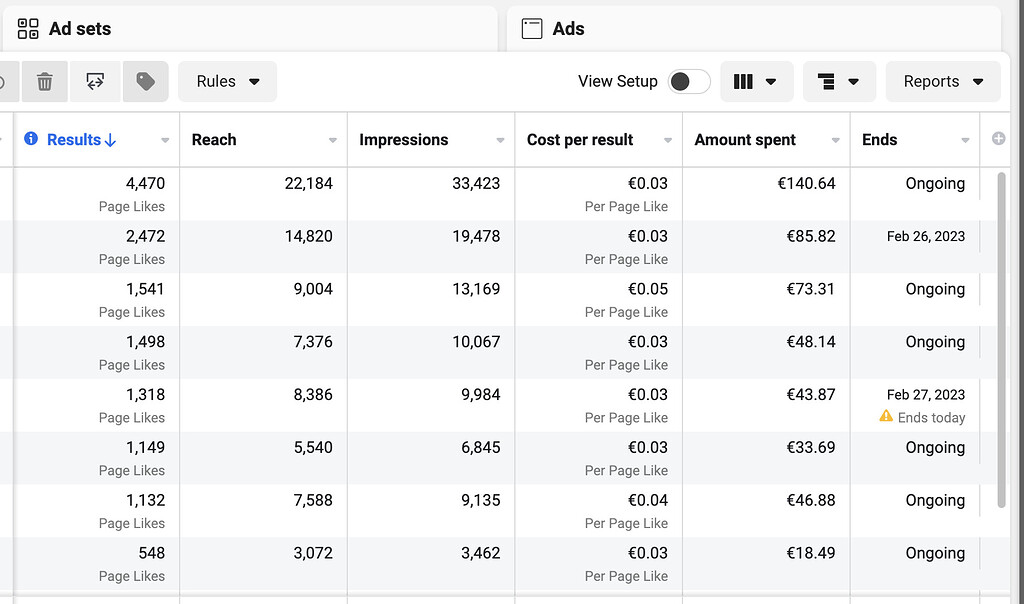
Task: Open Cost per result column arrow
Action: point(668,140)
